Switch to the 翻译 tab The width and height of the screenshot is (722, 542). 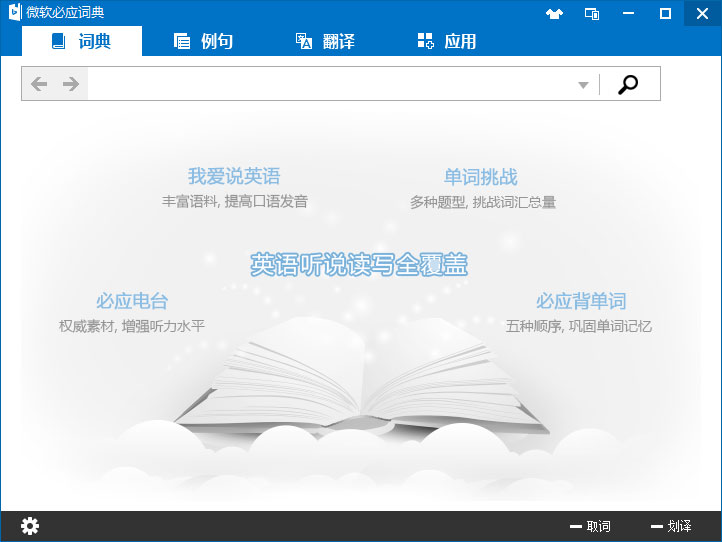(x=325, y=41)
